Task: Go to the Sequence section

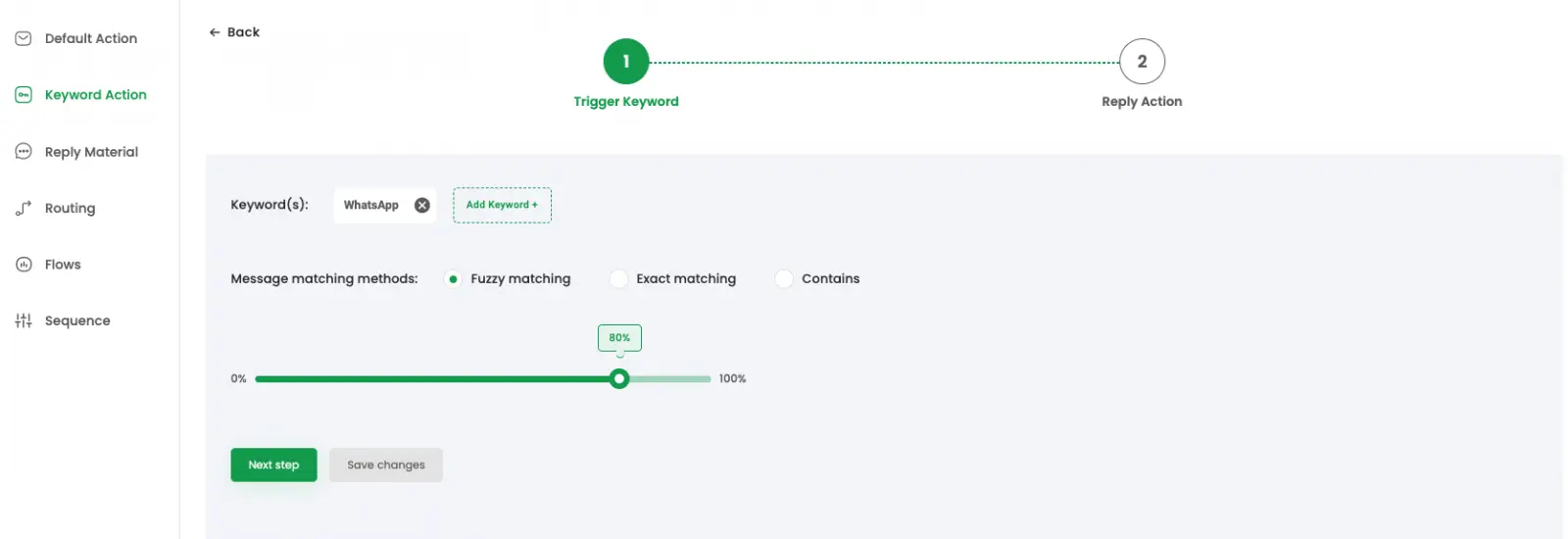Action: (x=77, y=320)
